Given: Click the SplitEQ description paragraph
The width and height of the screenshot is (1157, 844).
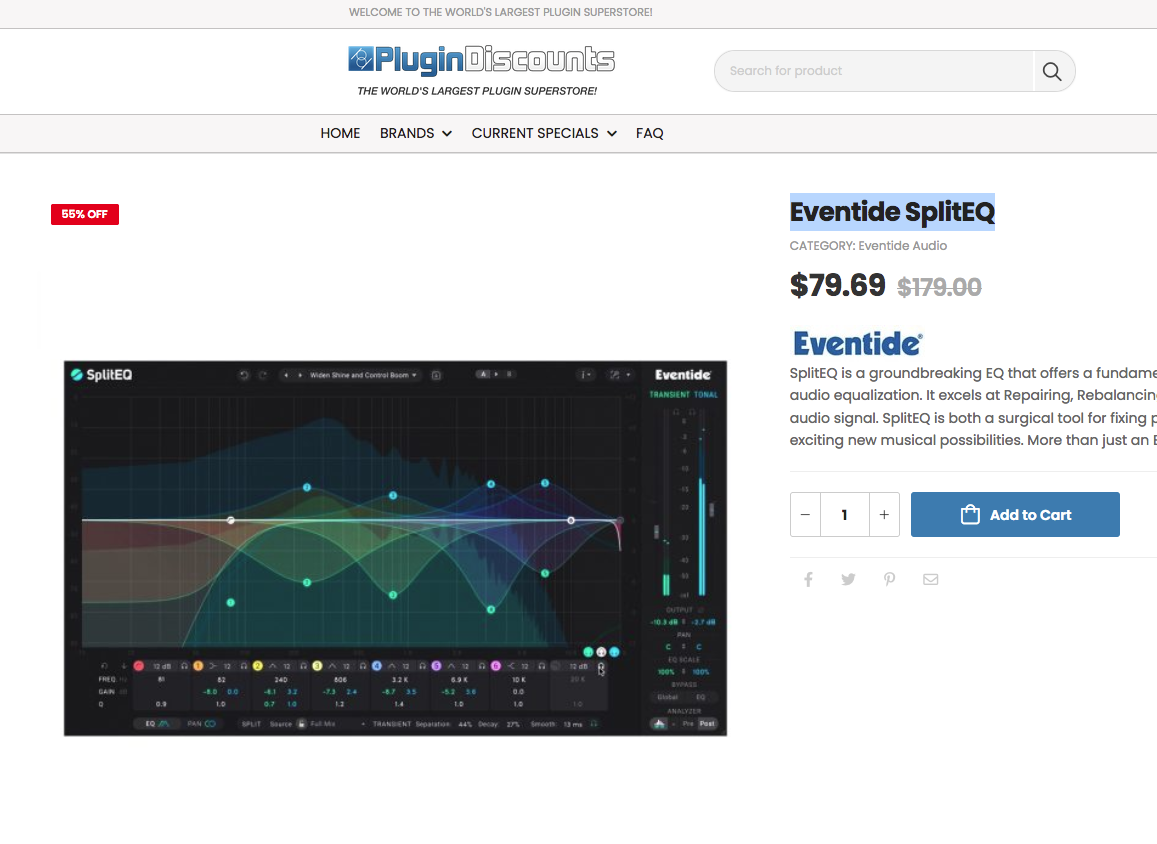Looking at the screenshot, I should (x=973, y=407).
